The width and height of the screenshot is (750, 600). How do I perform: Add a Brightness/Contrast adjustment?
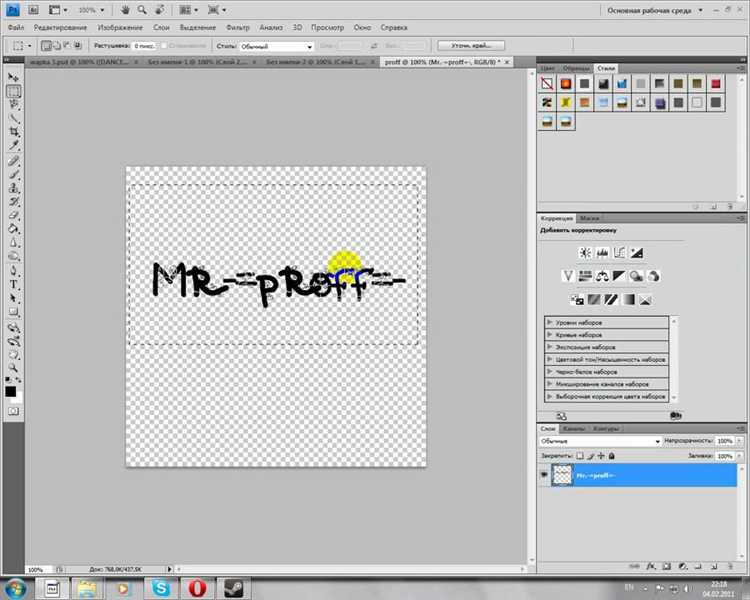(582, 252)
